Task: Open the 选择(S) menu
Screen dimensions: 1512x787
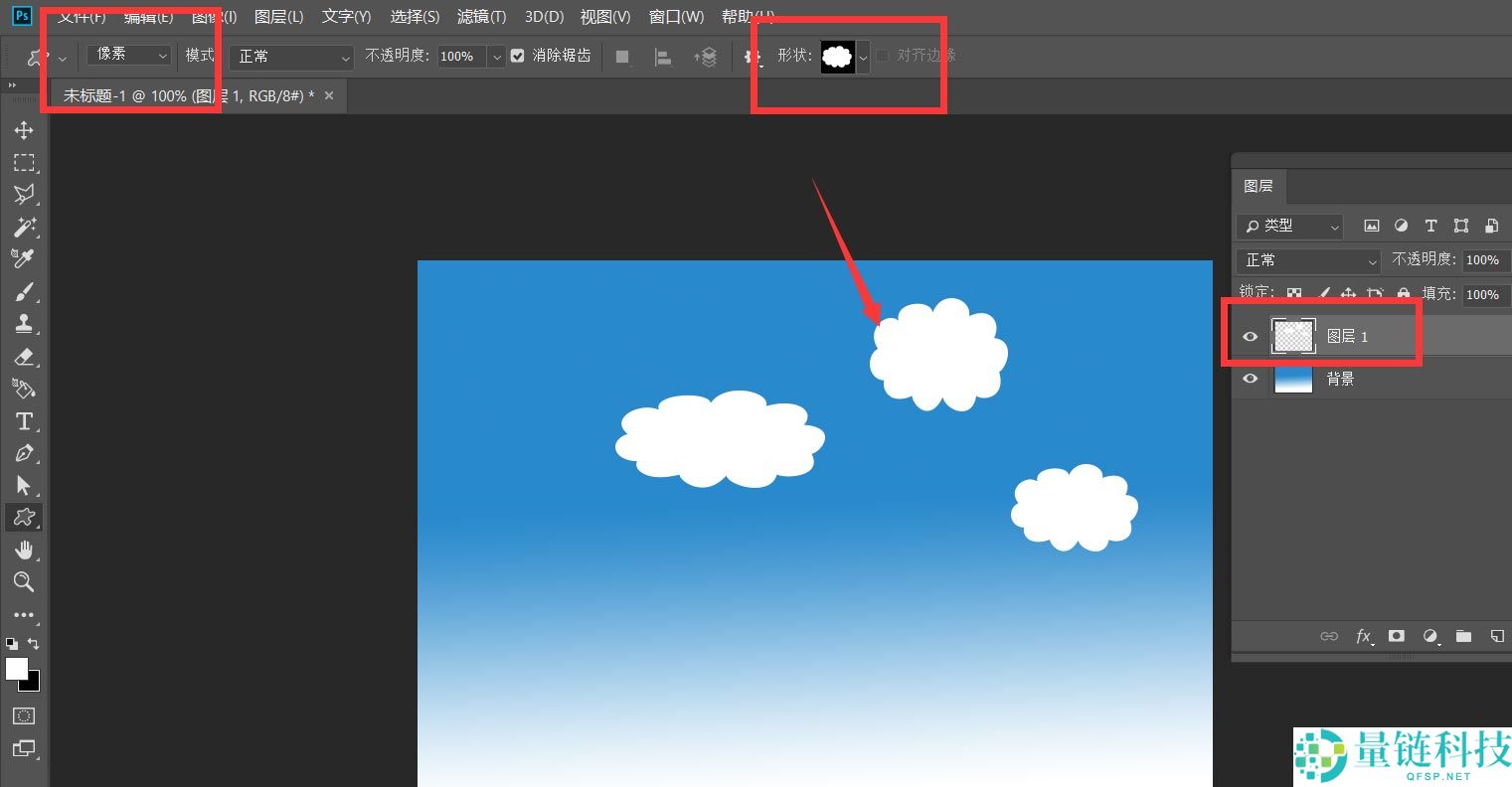Action: [x=415, y=17]
